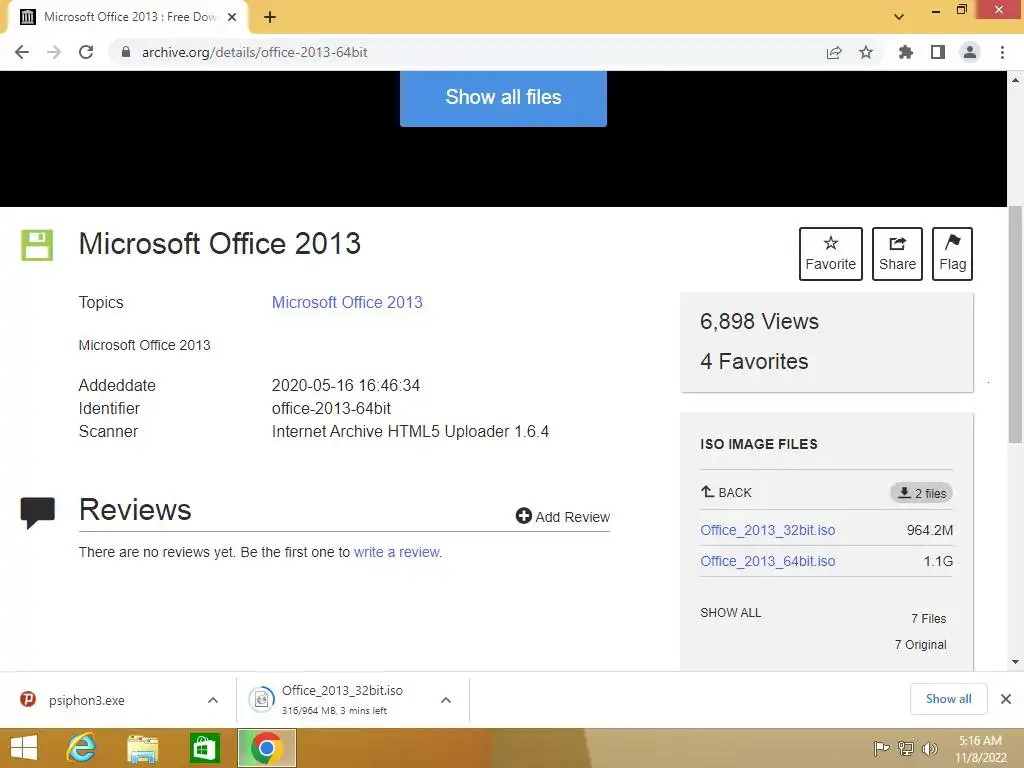Viewport: 1024px width, 768px height.
Task: Click the Add Review plus button
Action: [562, 517]
